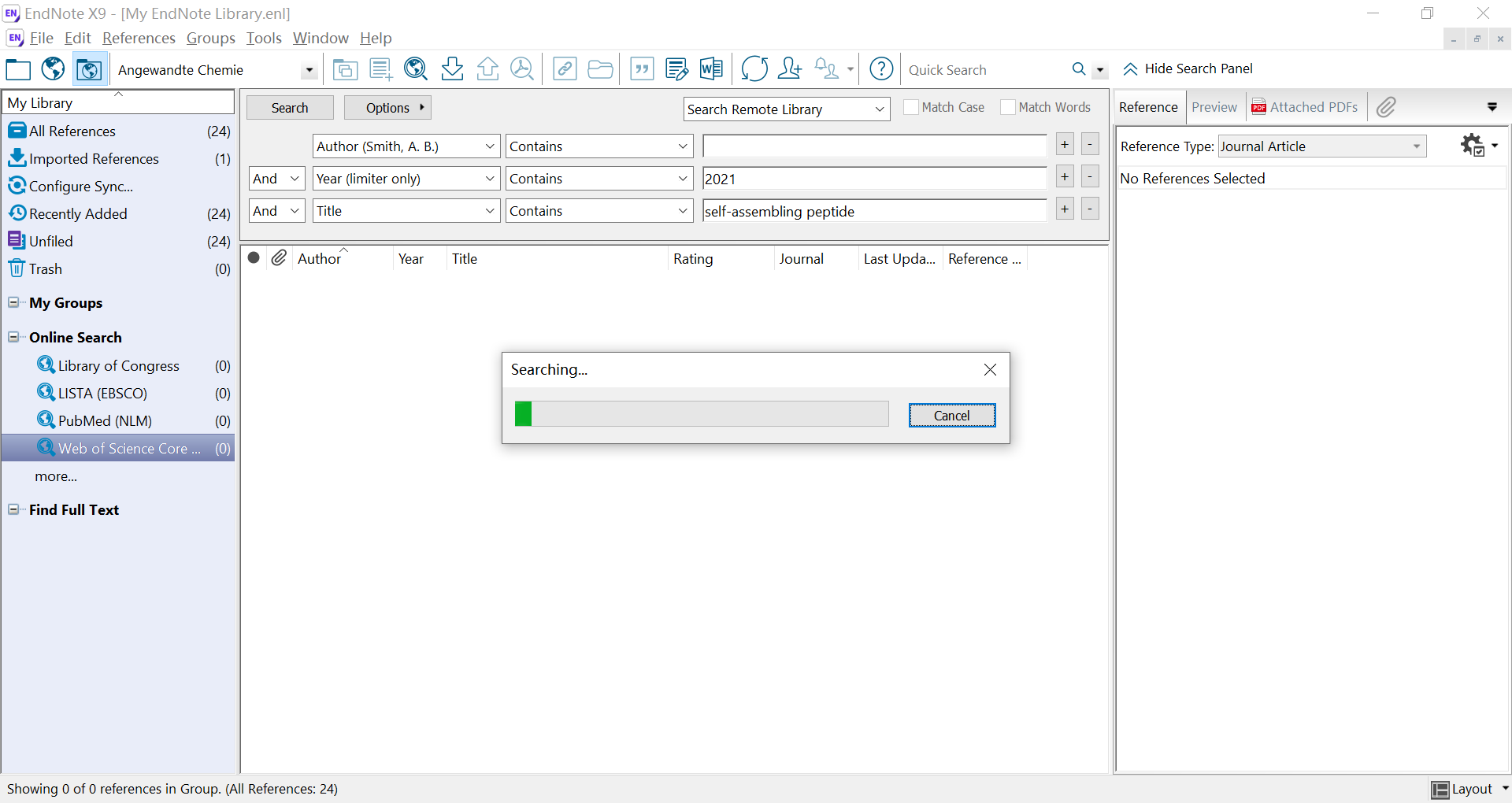This screenshot has height=803, width=1512.
Task: Open the Options button menu
Action: click(387, 108)
